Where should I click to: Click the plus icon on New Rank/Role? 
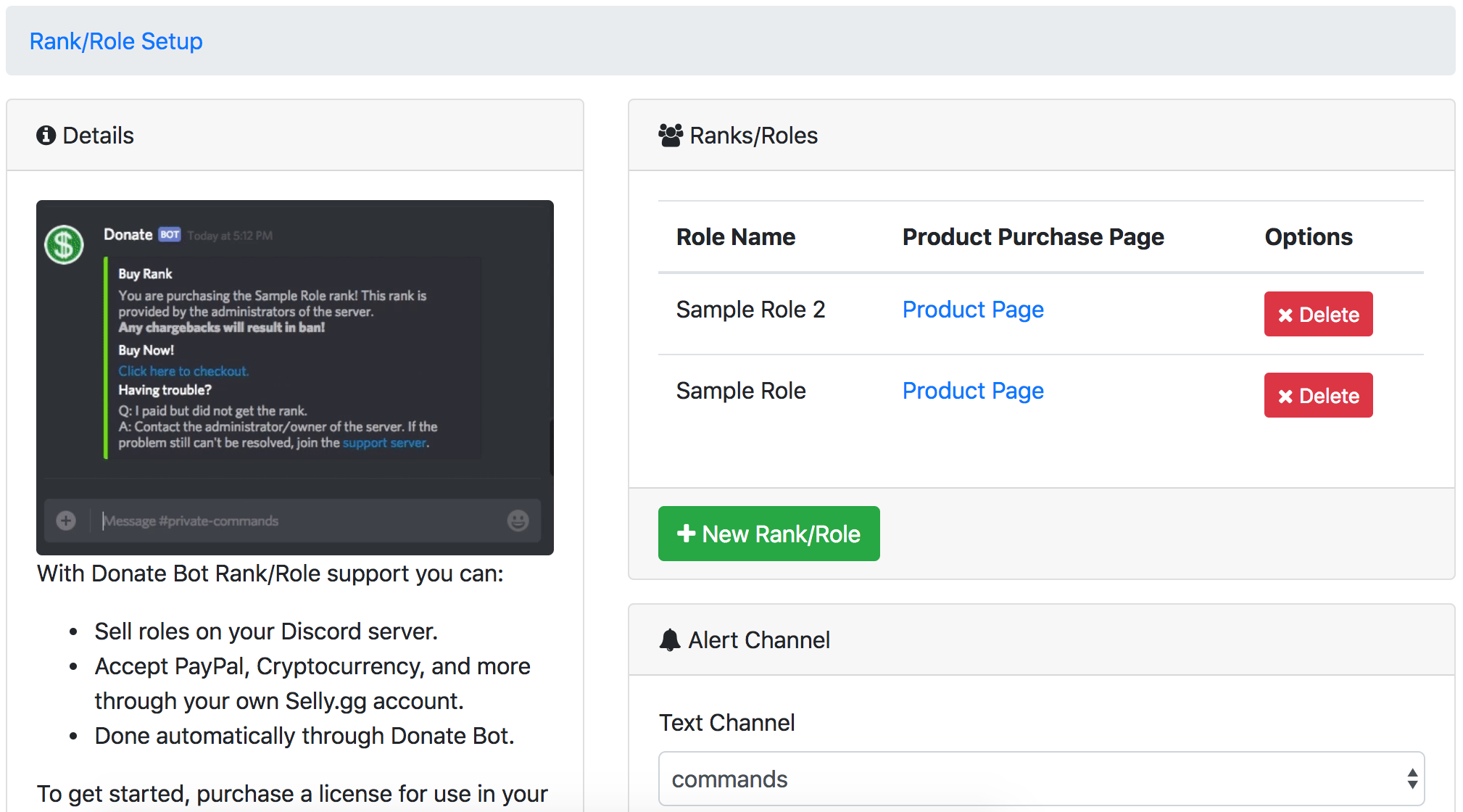pyautogui.click(x=685, y=534)
